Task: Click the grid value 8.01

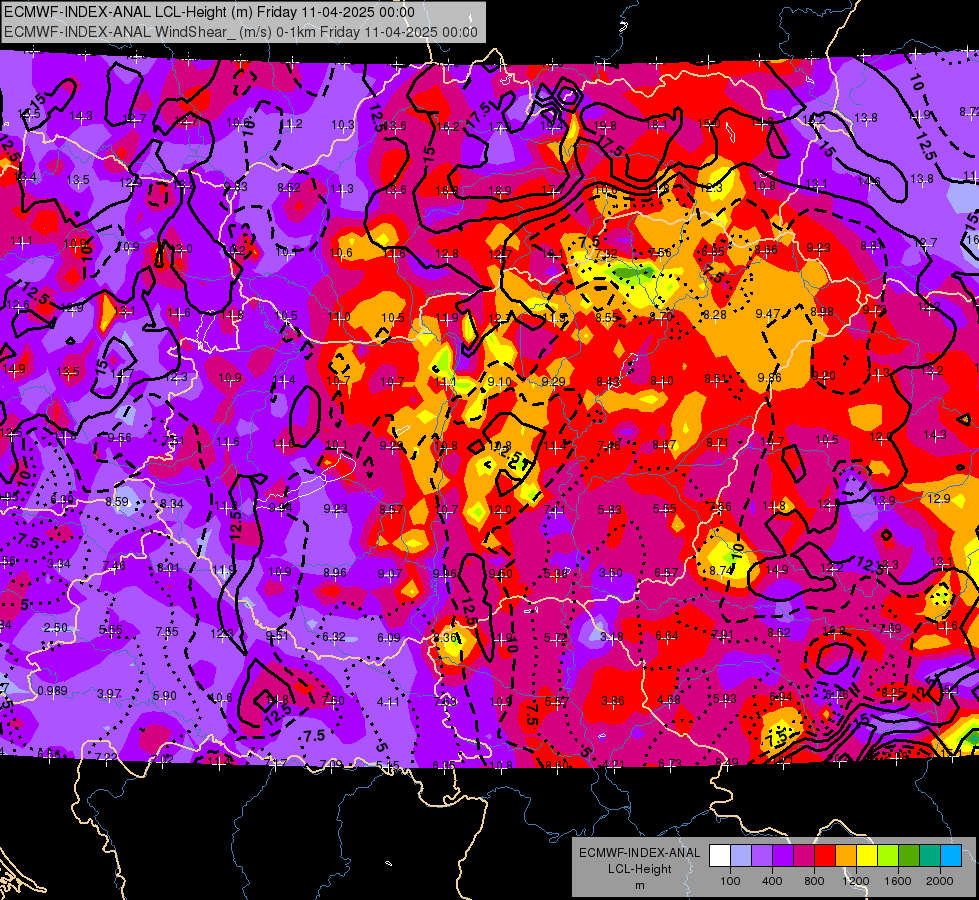Action: click(169, 568)
